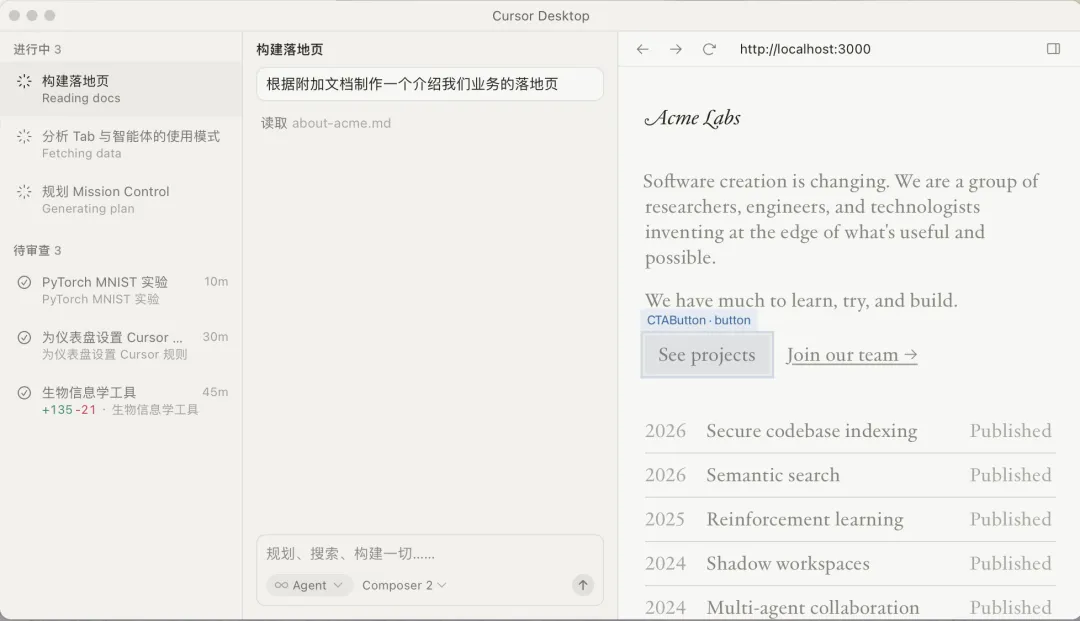Send prompt with the up-arrow button
This screenshot has height=621, width=1080.
pos(583,585)
